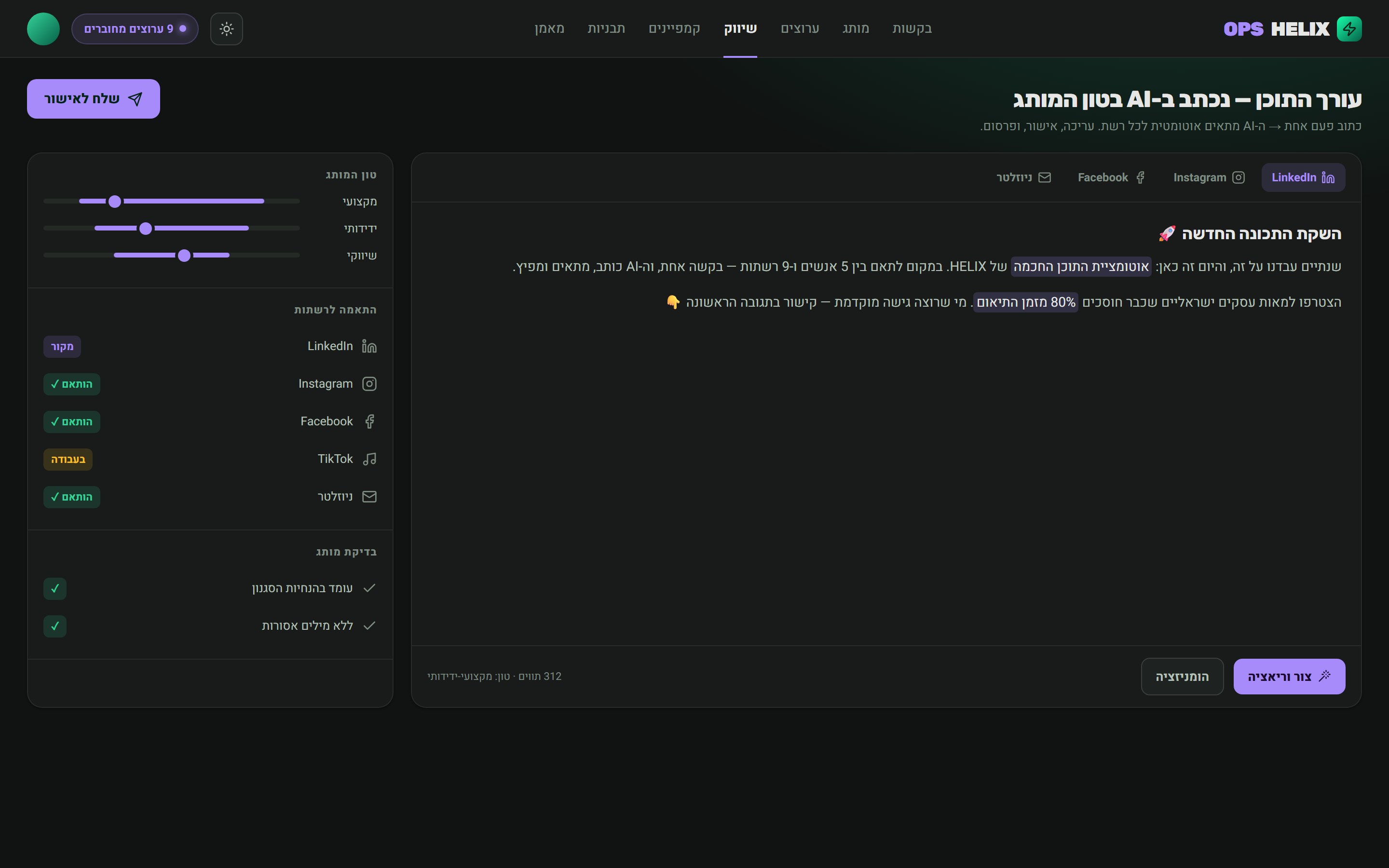Click the green lightning bolt logo icon
Image resolution: width=1389 pixels, height=868 pixels.
[x=1349, y=29]
